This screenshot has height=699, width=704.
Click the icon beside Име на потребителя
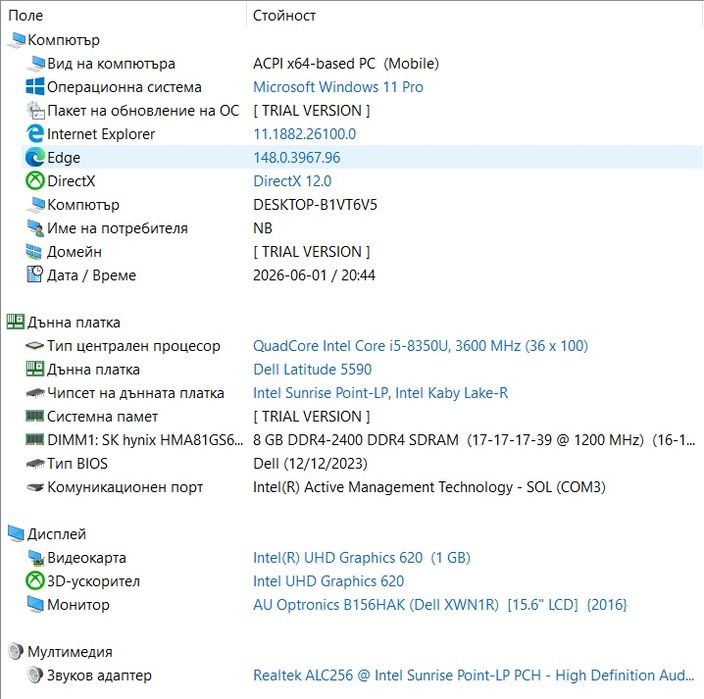coord(35,228)
